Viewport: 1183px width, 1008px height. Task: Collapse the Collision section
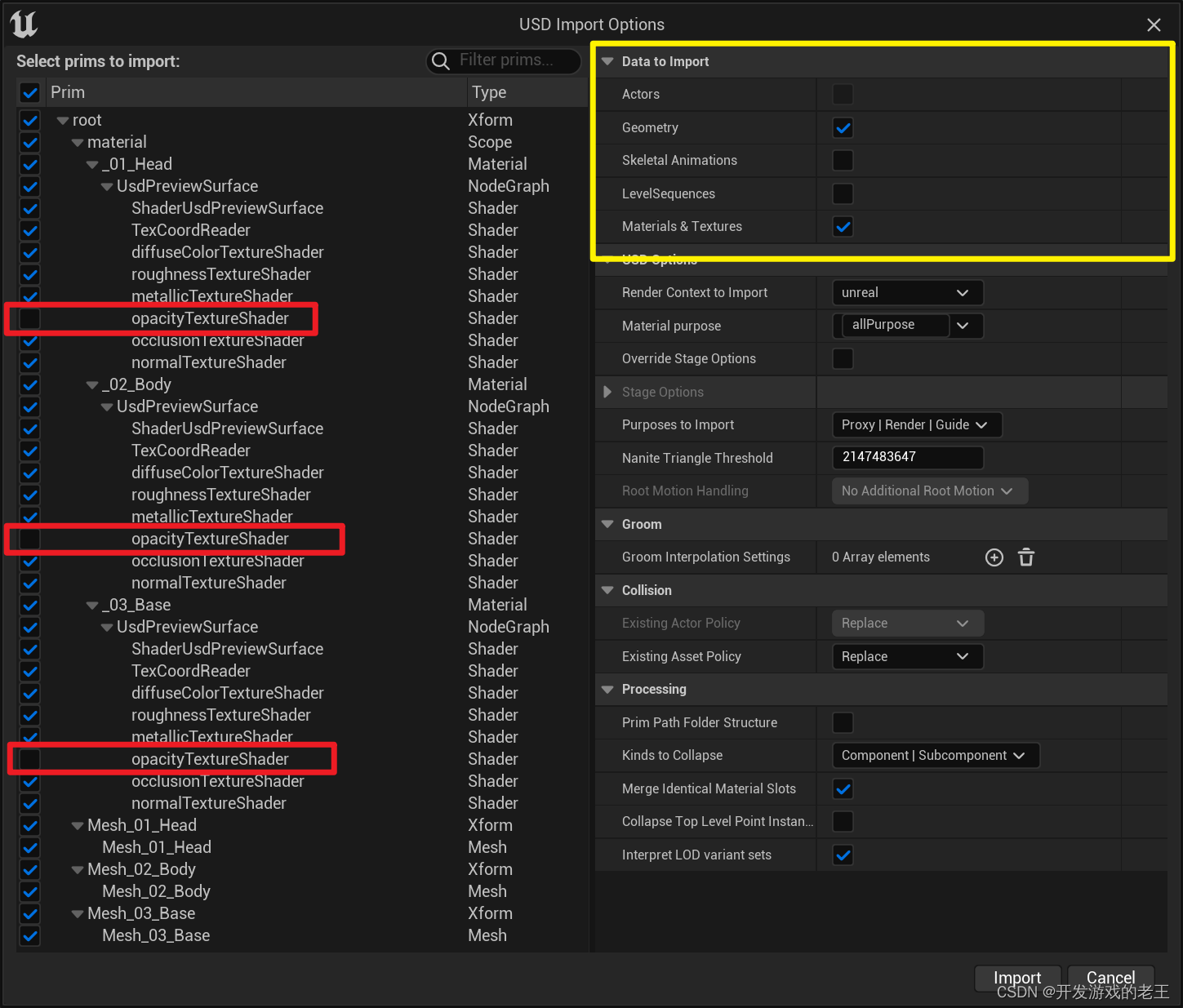(607, 590)
